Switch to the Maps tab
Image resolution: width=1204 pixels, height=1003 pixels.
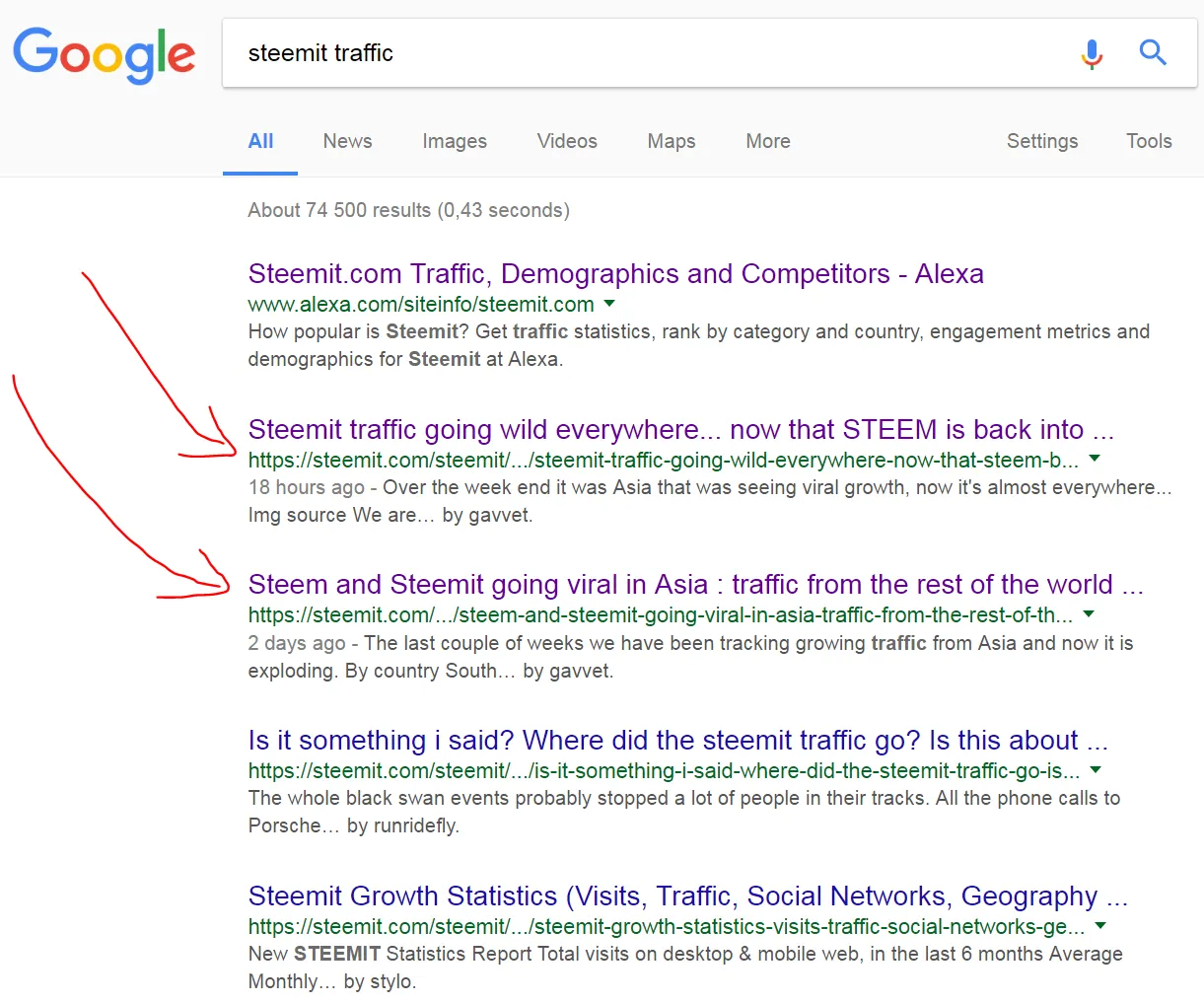tap(672, 141)
